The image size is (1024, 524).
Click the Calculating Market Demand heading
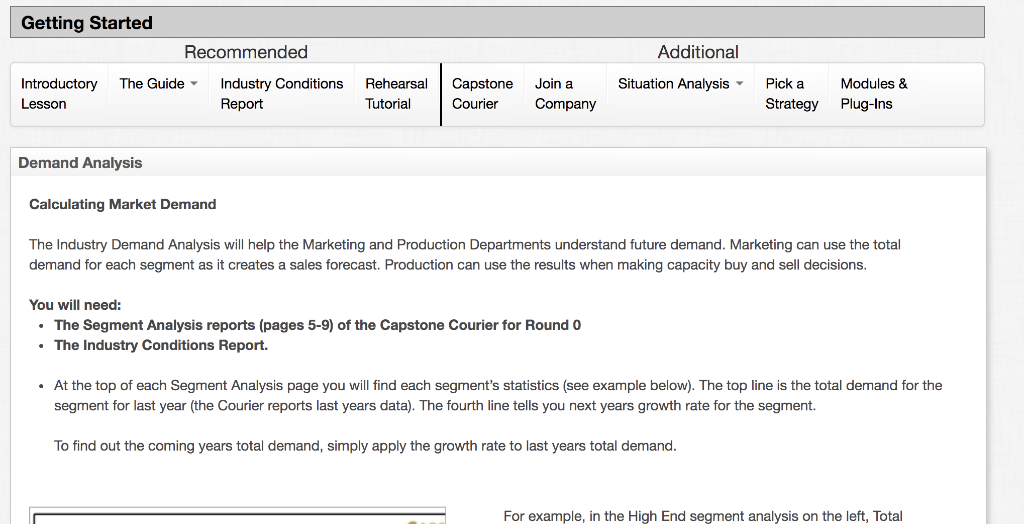click(x=123, y=205)
